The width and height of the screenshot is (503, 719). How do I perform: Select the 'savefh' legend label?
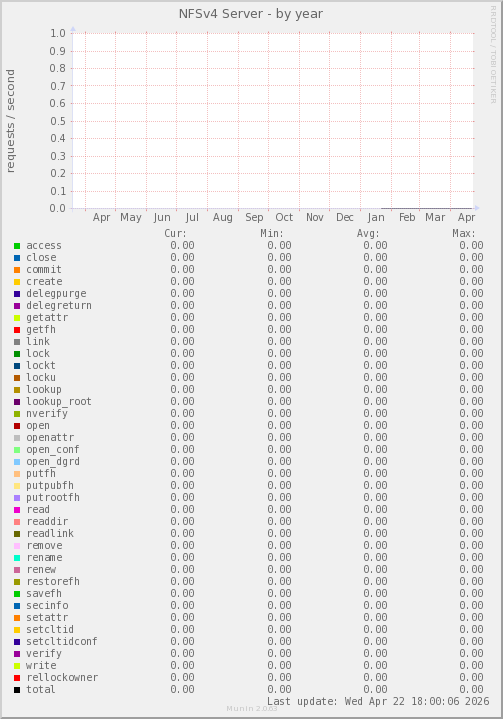(44, 593)
